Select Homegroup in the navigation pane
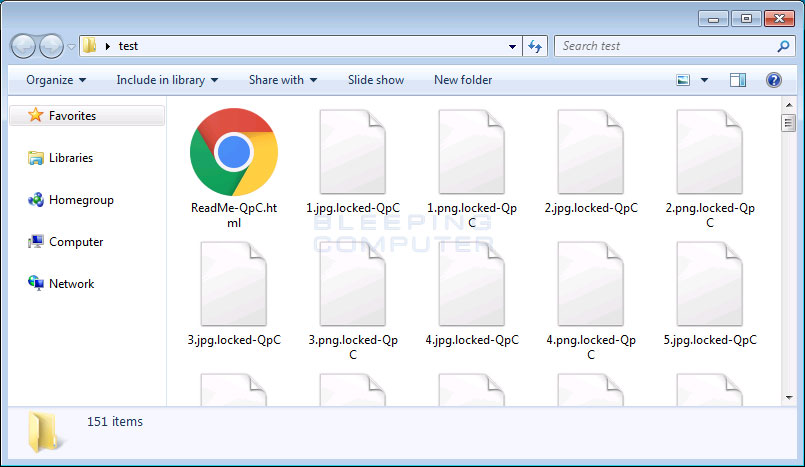This screenshot has width=805, height=467. point(81,200)
